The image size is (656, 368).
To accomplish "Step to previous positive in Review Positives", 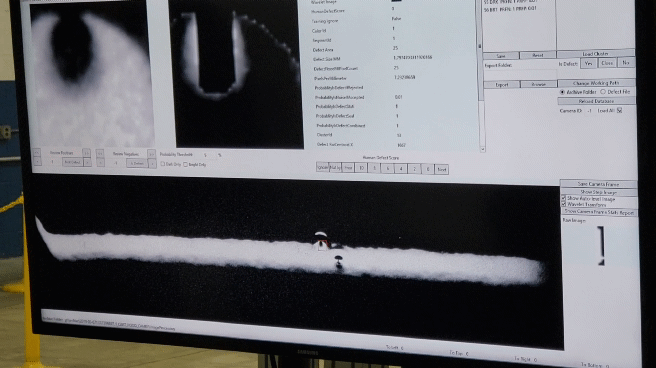I will 37,161.
